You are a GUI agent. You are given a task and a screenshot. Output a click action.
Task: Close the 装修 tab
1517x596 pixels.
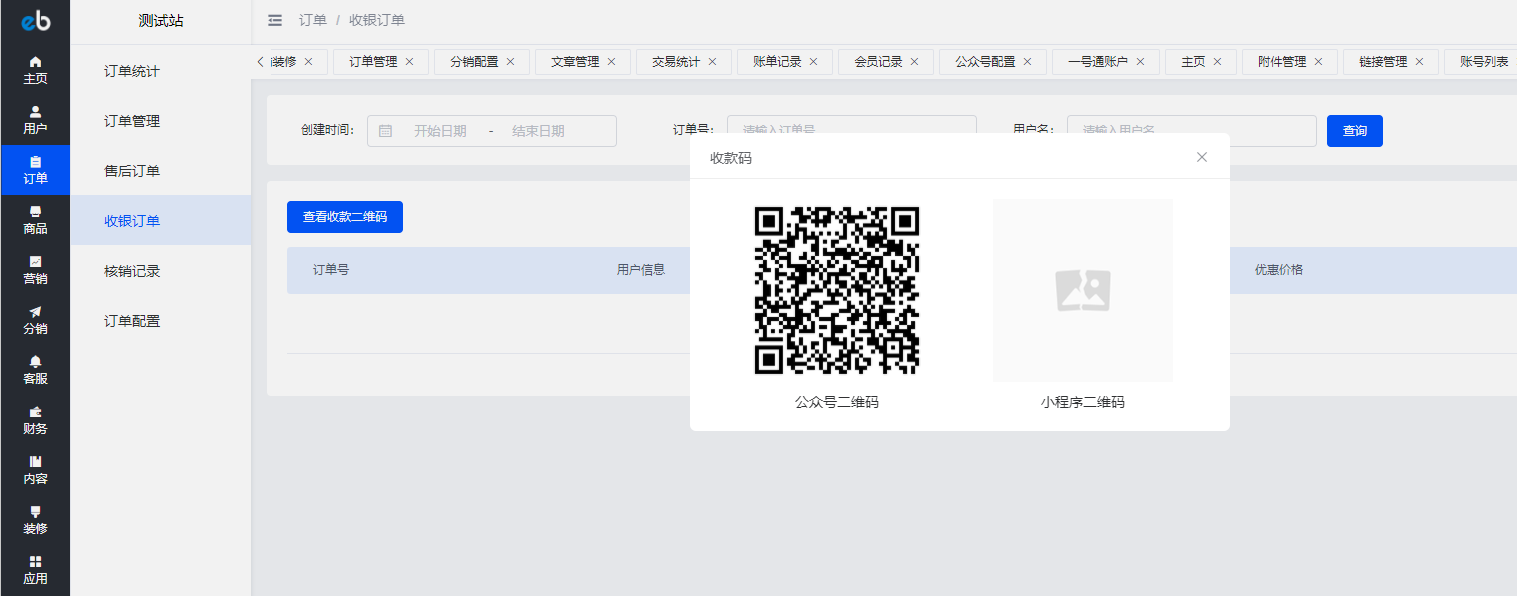point(308,62)
